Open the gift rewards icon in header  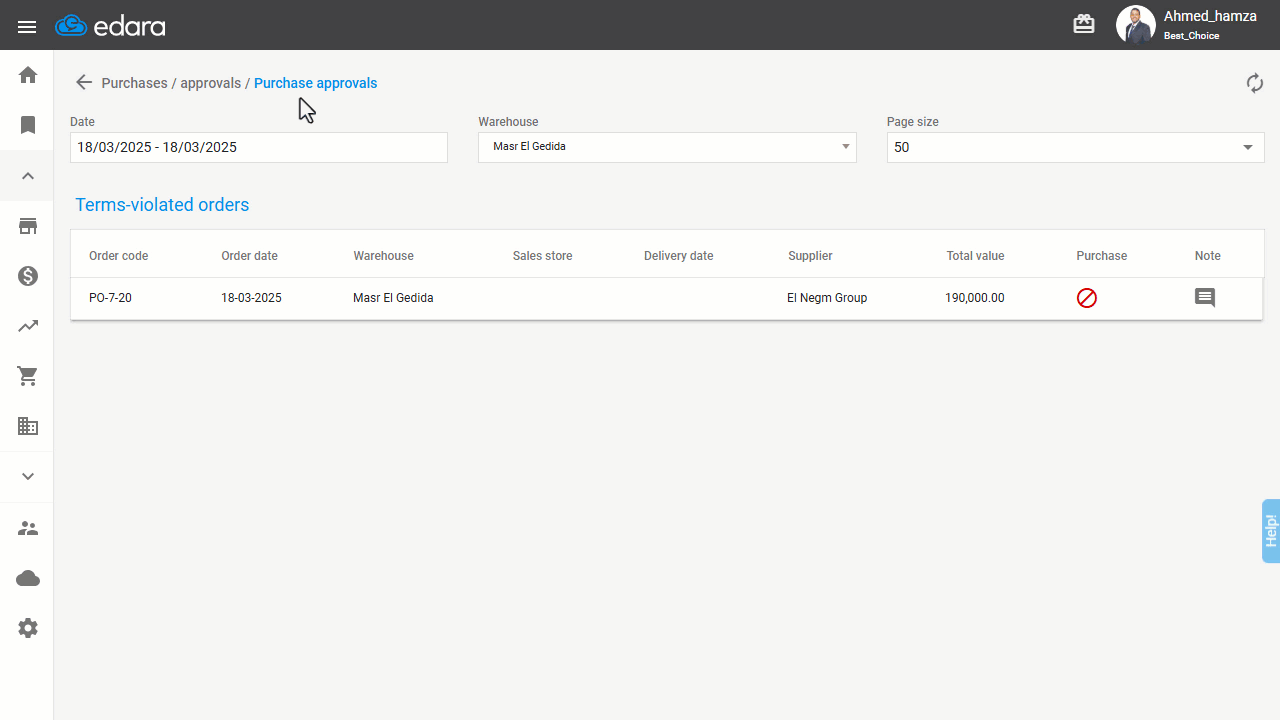click(1084, 24)
